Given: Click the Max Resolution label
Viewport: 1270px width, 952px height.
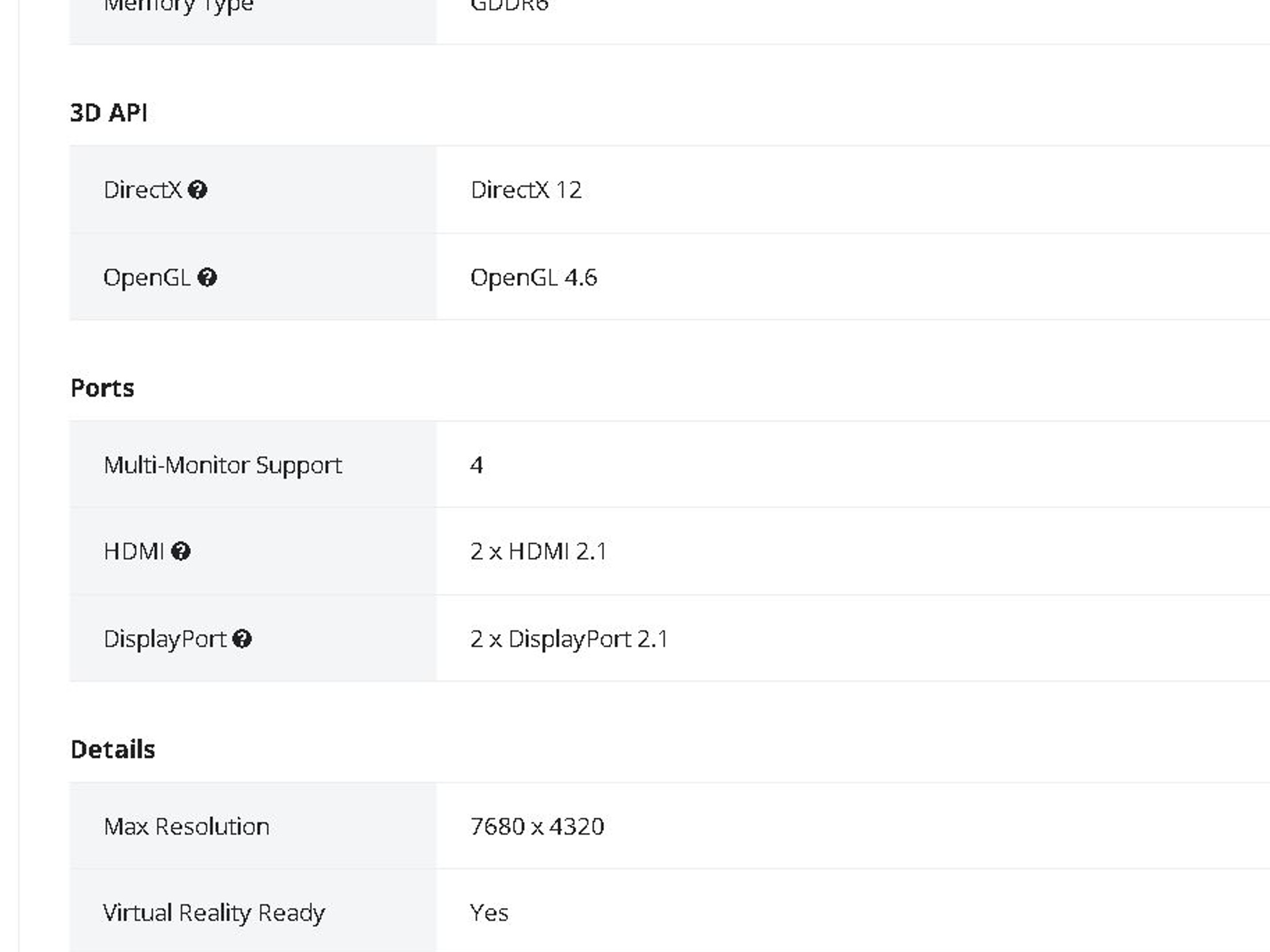Looking at the screenshot, I should pyautogui.click(x=186, y=826).
